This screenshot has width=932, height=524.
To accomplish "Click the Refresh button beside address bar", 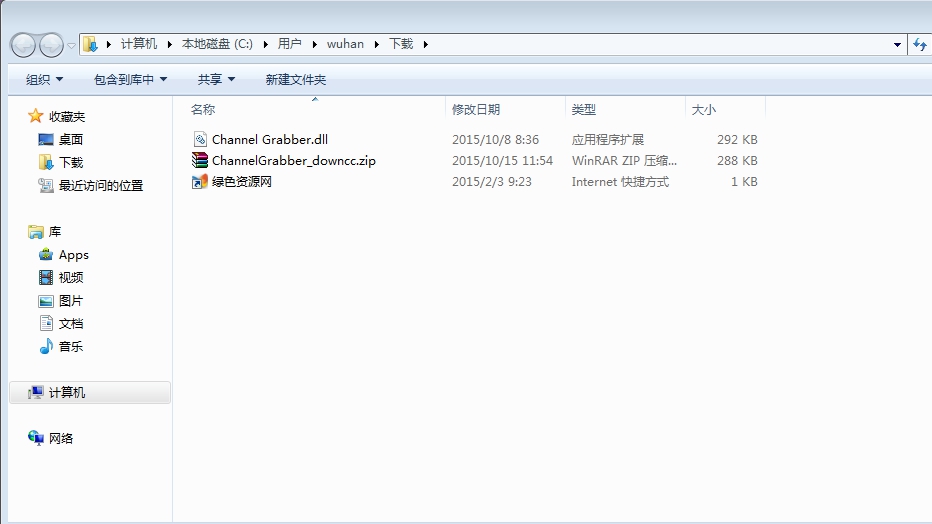I will tap(921, 44).
